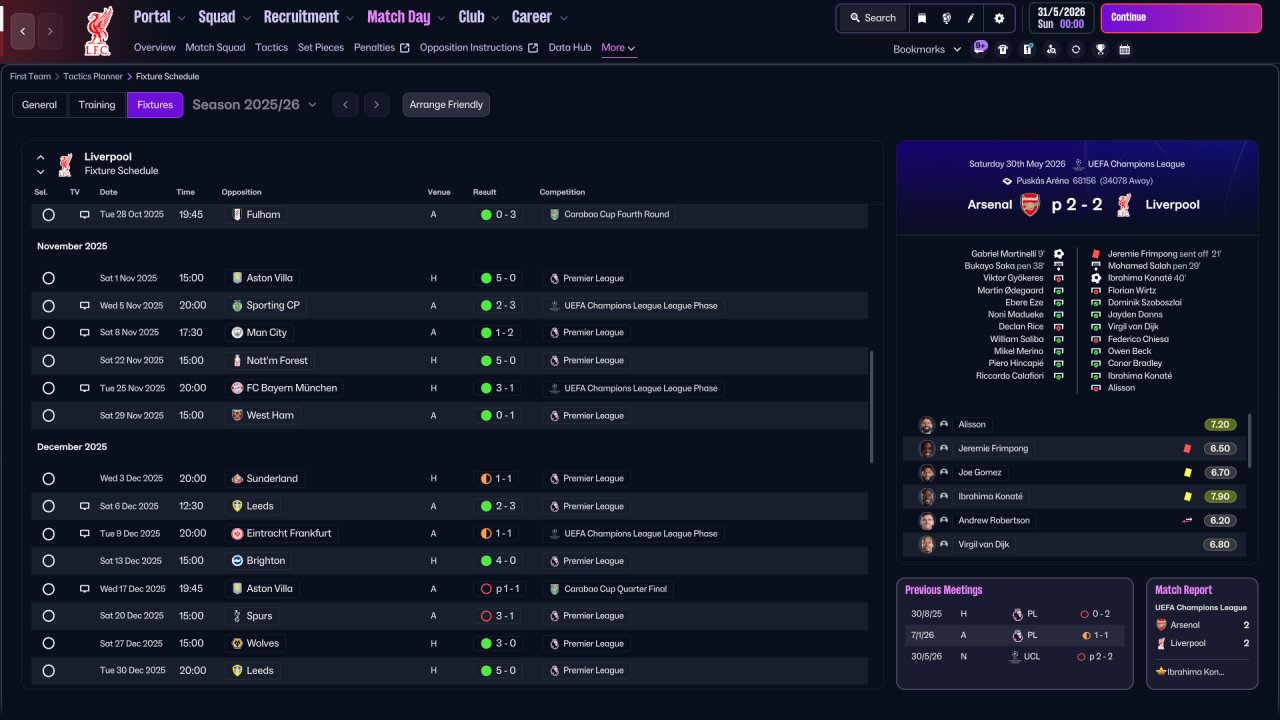Open the messages bubble with 9+ badge
Viewport: 1280px width, 720px height.
(x=979, y=48)
